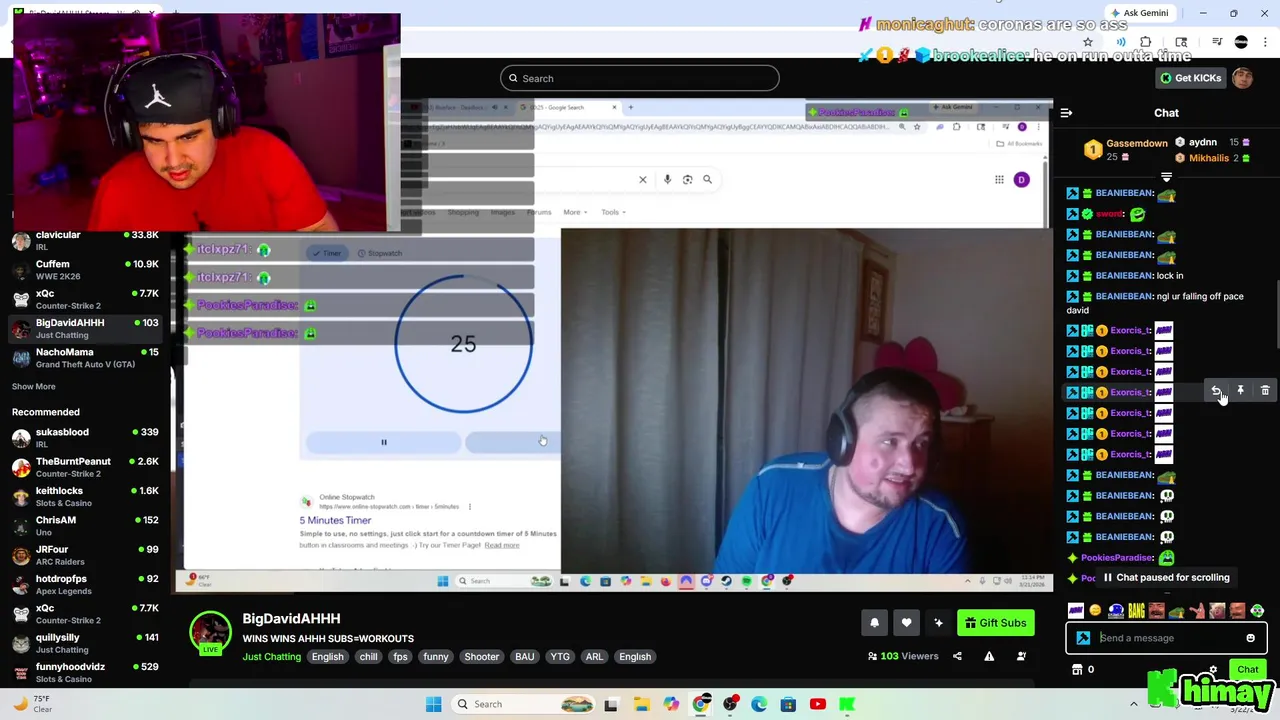The width and height of the screenshot is (1280, 720).
Task: Open TheBurntPeanut recommended channel
Action: pyautogui.click(x=85, y=467)
